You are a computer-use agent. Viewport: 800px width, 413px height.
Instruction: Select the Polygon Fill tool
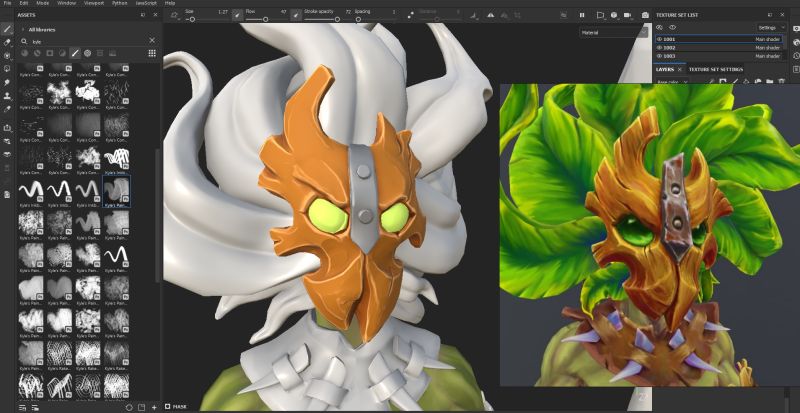click(x=7, y=68)
